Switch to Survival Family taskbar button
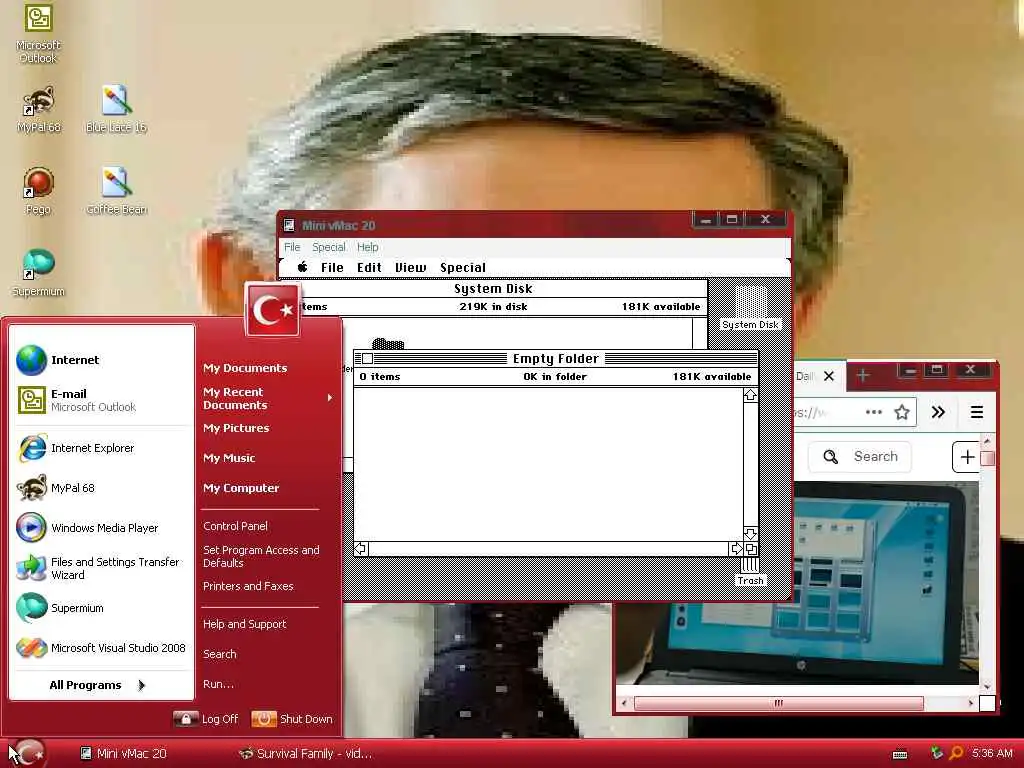 tap(306, 754)
